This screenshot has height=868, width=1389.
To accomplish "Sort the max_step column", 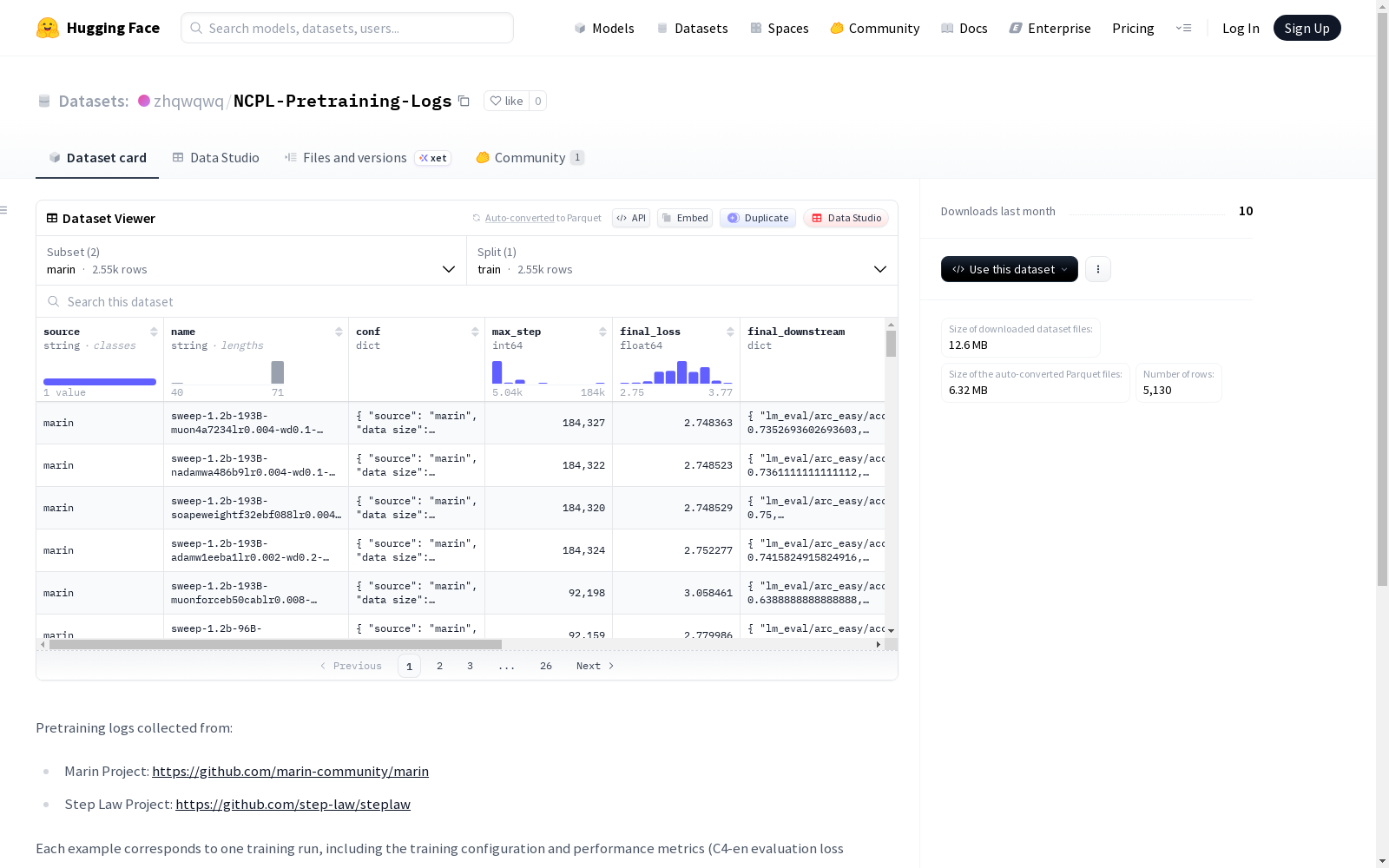I will [x=602, y=332].
